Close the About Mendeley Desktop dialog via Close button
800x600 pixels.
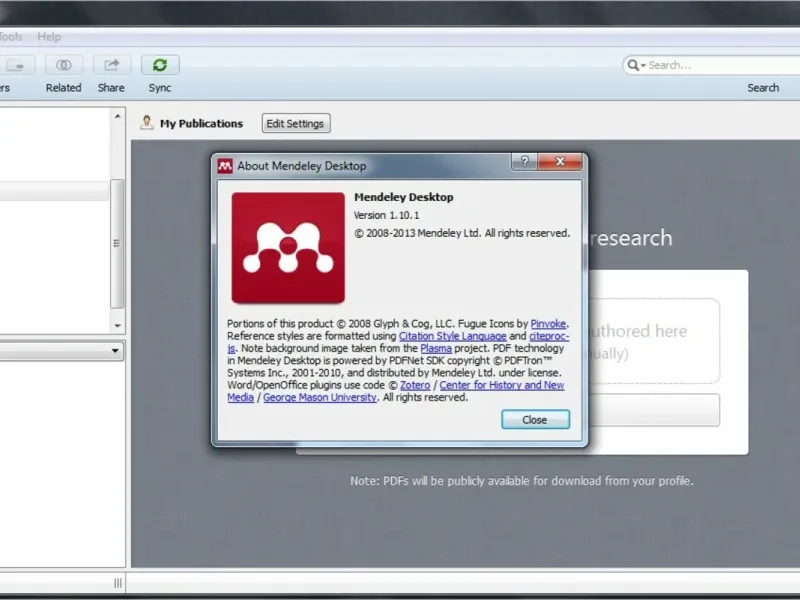click(535, 419)
